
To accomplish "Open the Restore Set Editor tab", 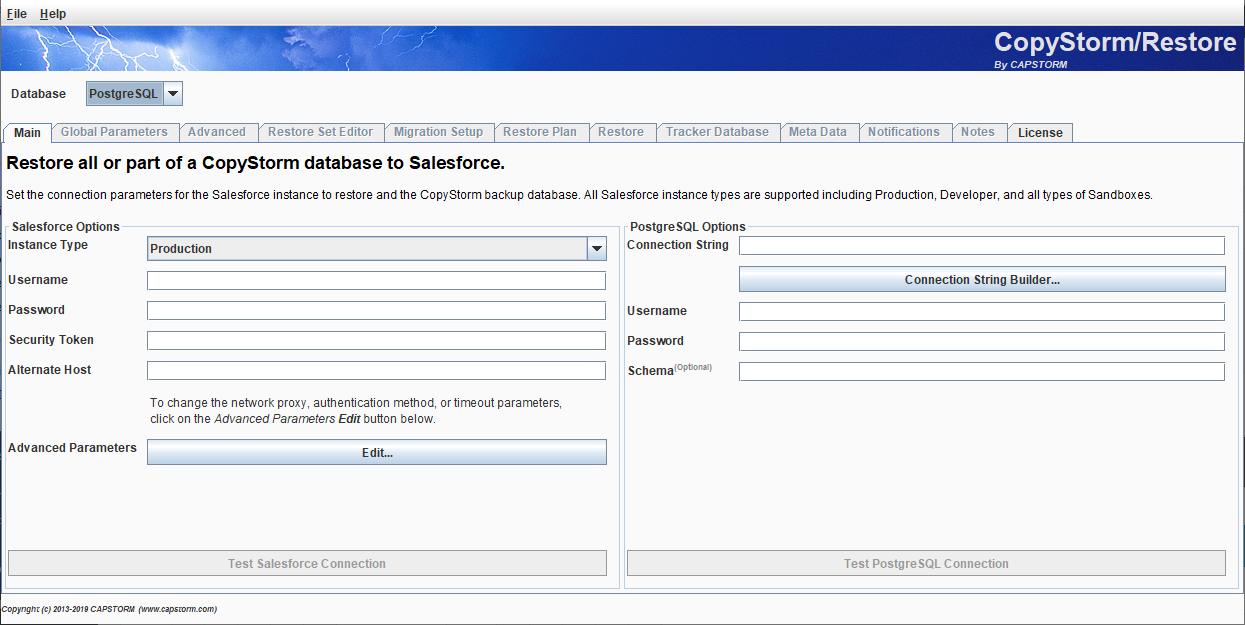I will click(x=321, y=132).
